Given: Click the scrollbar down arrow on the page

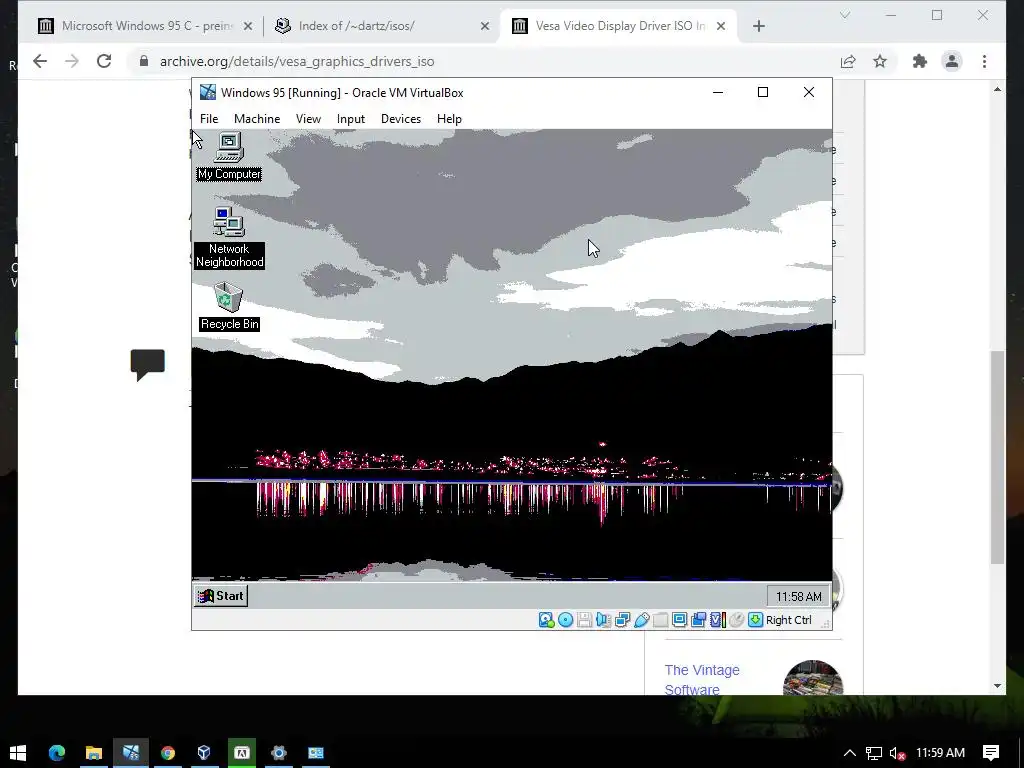Looking at the screenshot, I should point(997,686).
